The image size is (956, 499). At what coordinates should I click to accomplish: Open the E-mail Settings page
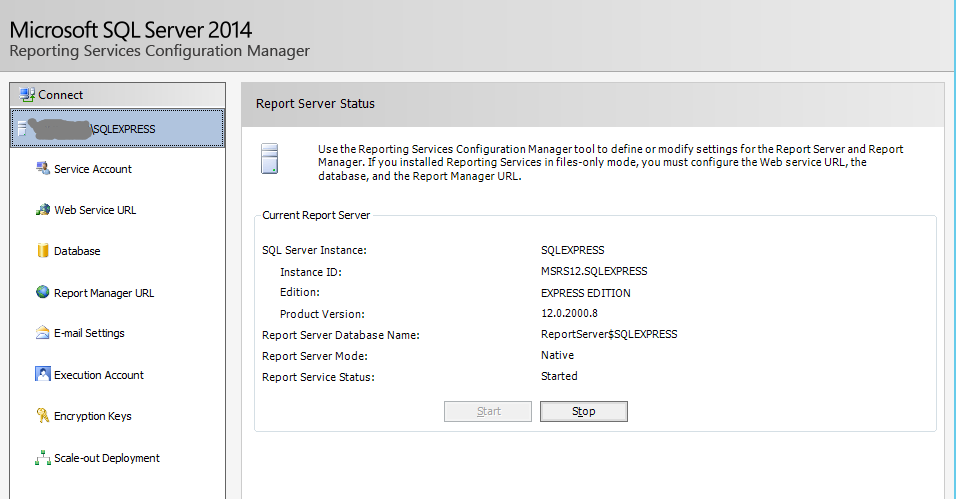89,333
